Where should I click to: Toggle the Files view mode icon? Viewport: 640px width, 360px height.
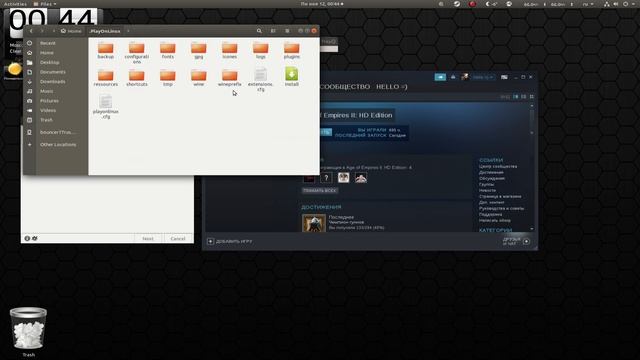273,31
